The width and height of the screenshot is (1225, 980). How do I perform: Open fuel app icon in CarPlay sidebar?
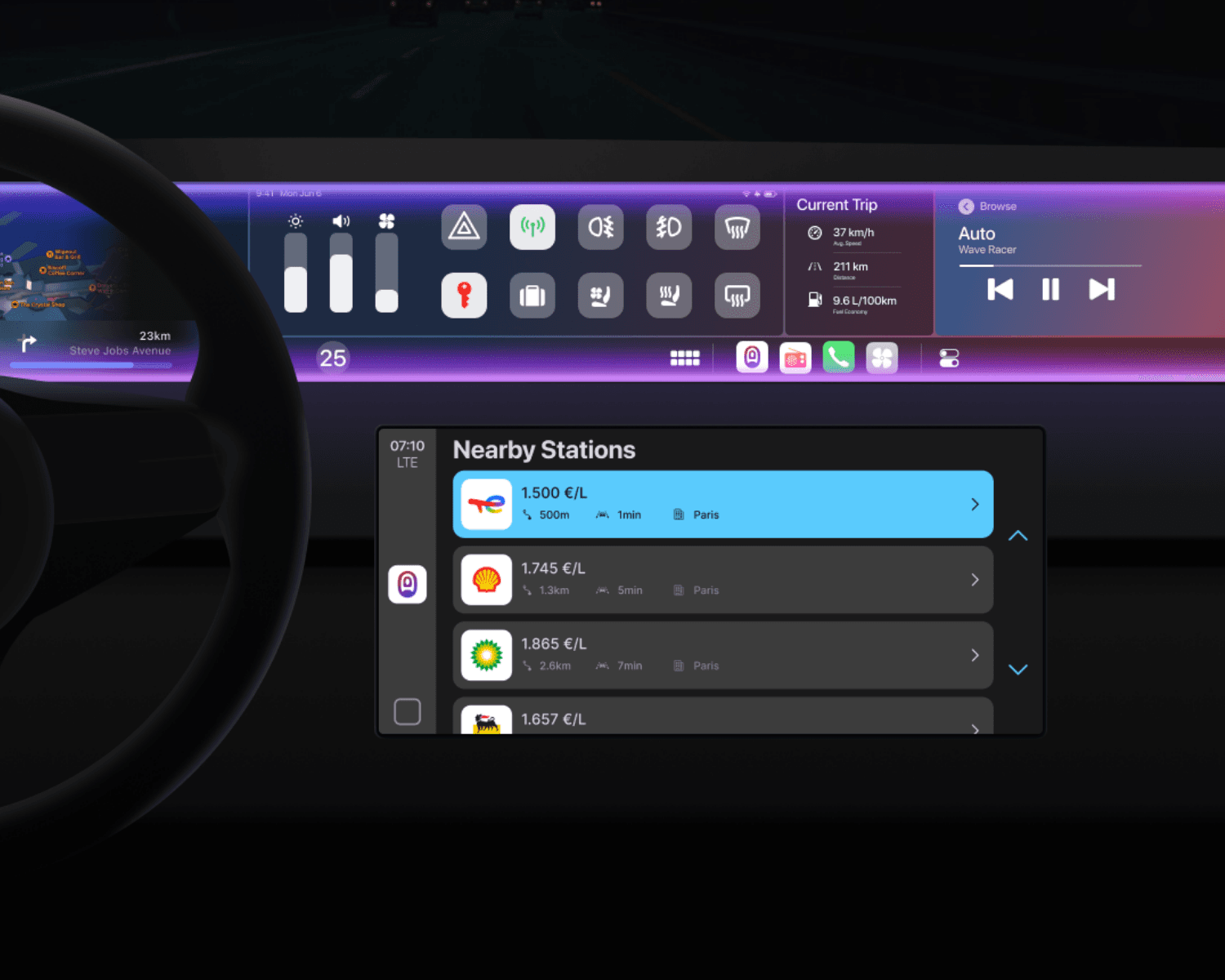click(408, 584)
